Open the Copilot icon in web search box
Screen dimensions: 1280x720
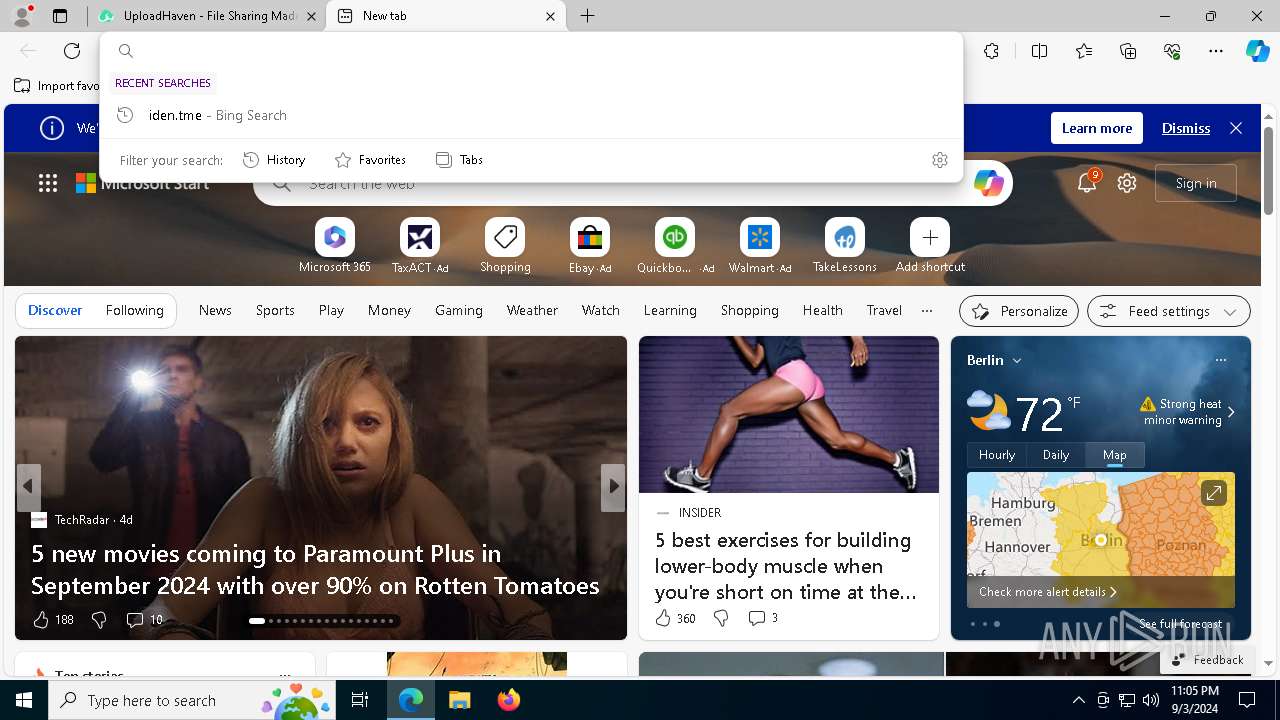tap(988, 183)
